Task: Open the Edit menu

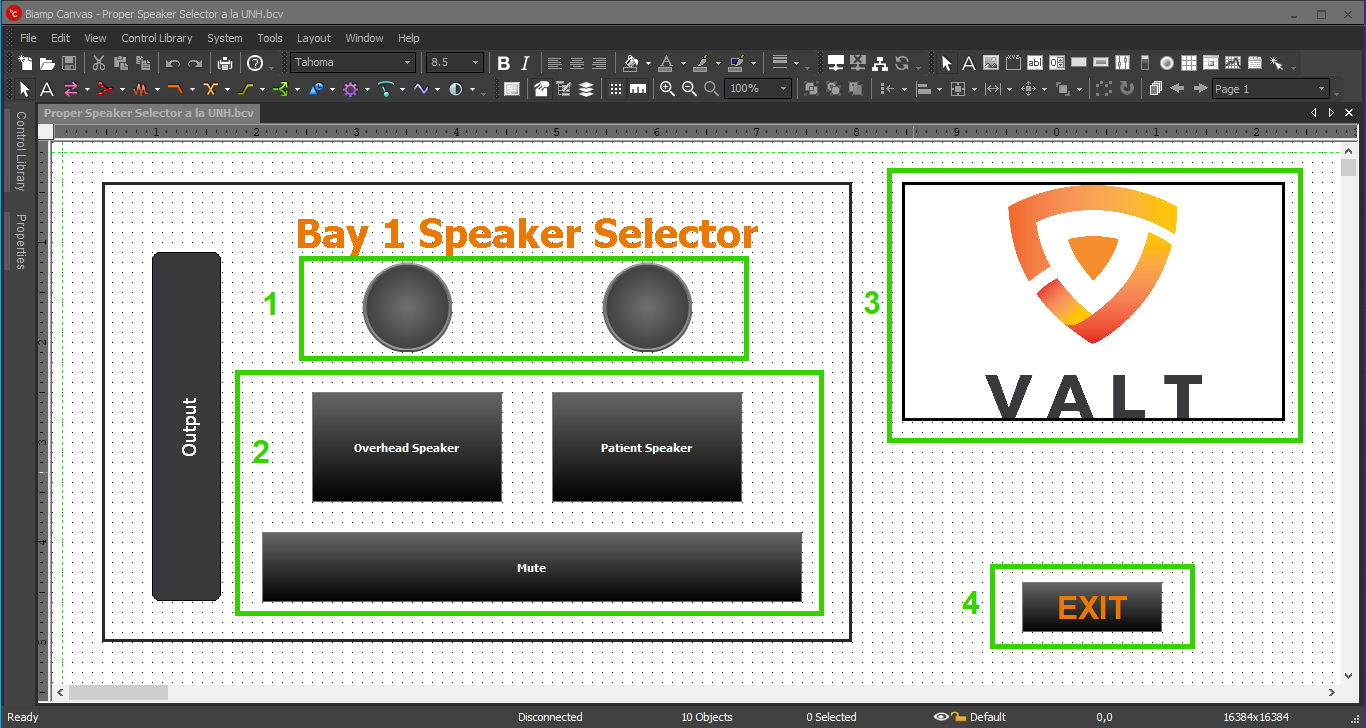Action: [60, 38]
